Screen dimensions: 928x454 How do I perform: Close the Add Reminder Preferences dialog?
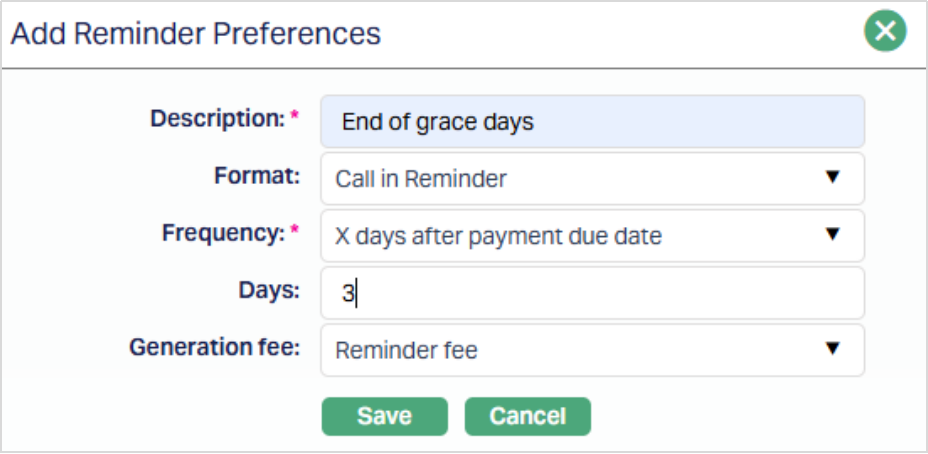885,32
